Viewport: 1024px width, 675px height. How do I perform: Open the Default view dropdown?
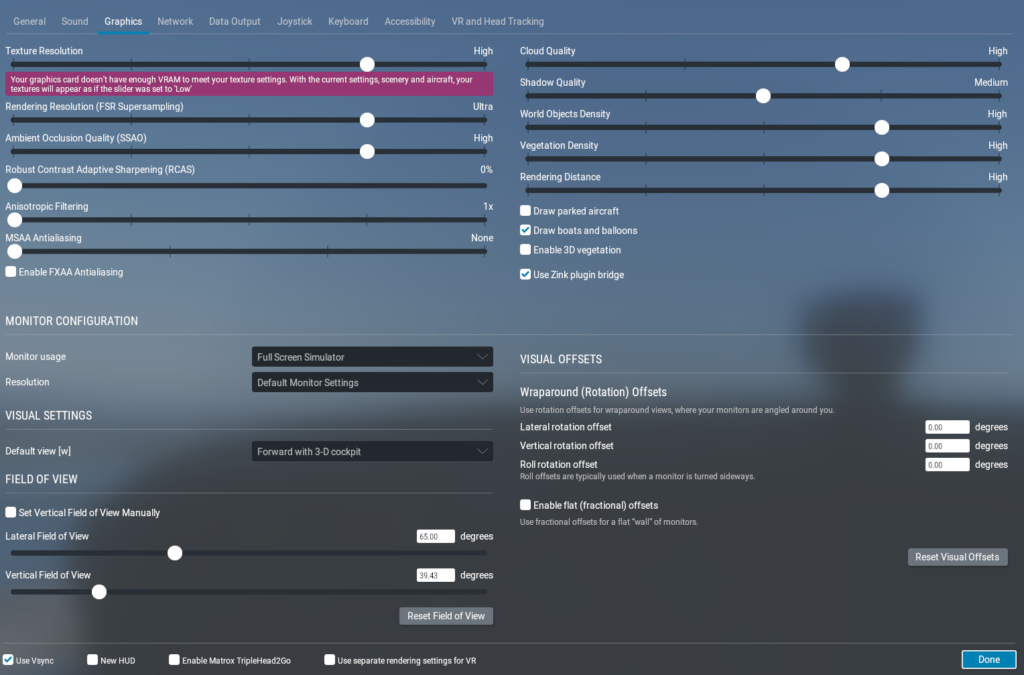(x=372, y=451)
